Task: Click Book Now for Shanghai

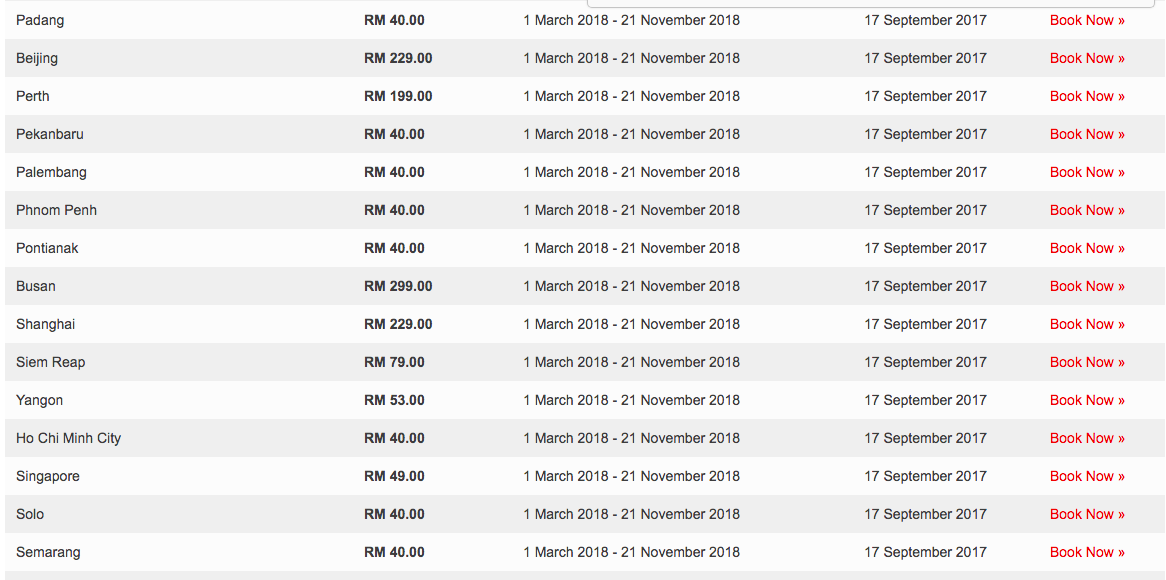Action: (1086, 324)
